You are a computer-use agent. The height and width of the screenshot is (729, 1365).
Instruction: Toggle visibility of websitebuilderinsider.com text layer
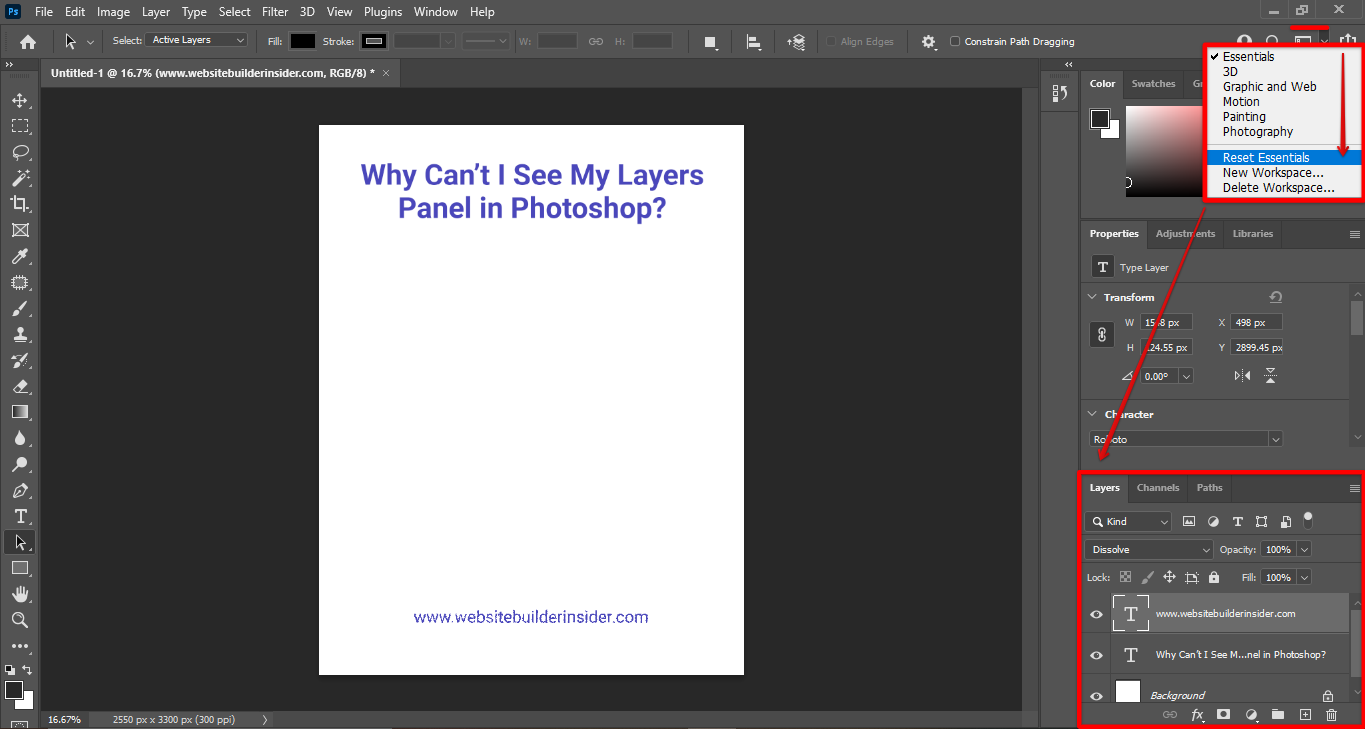[x=1096, y=614]
